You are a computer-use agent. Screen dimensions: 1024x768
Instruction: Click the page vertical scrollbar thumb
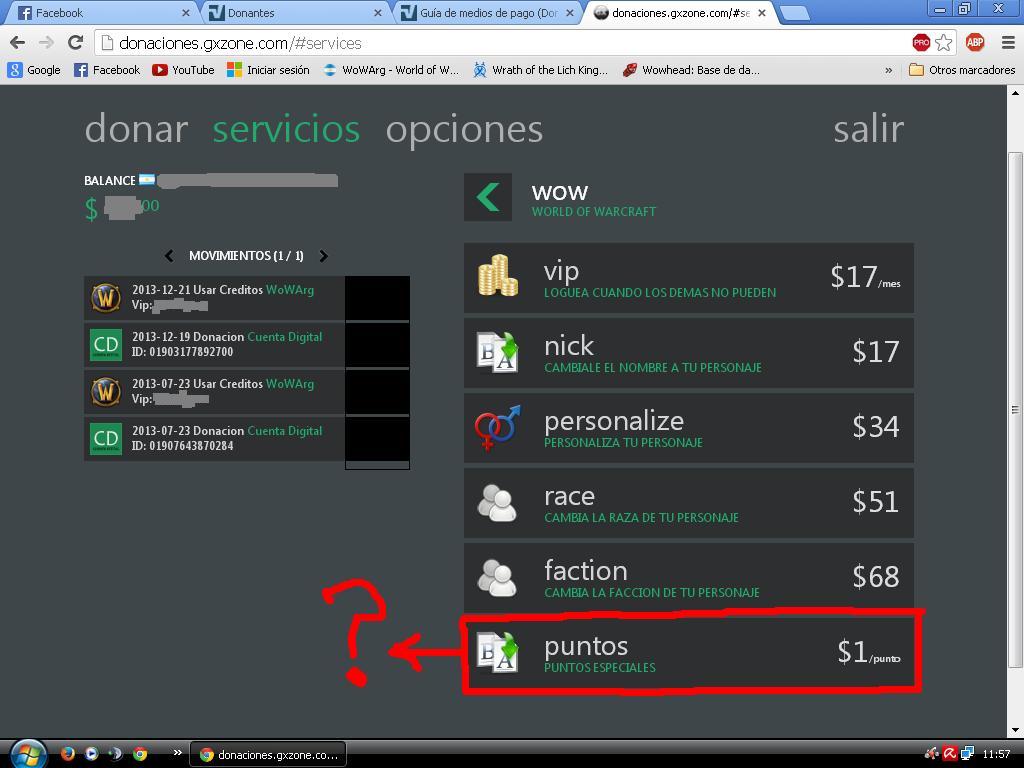click(1015, 409)
